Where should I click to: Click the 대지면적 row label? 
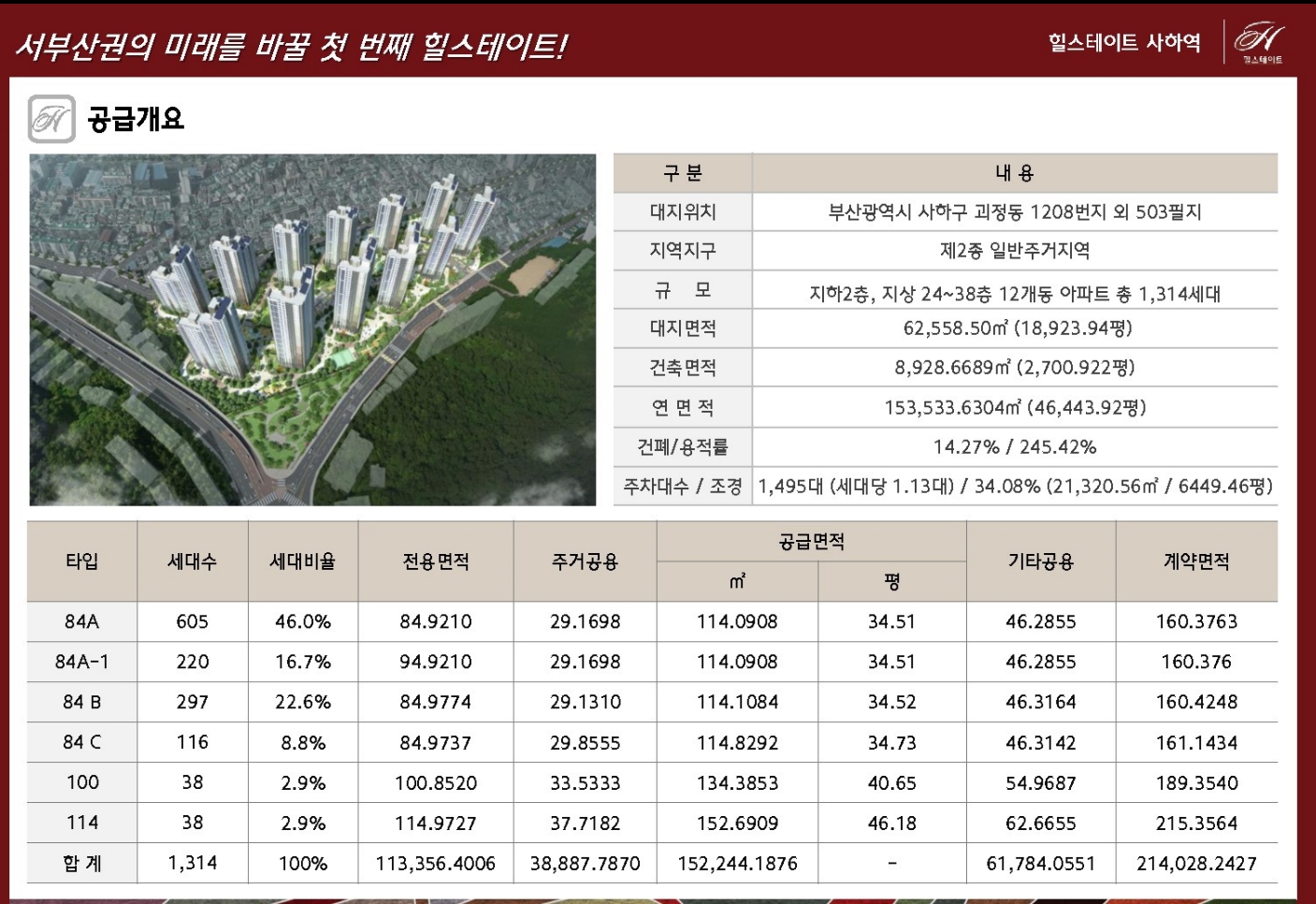tap(683, 328)
